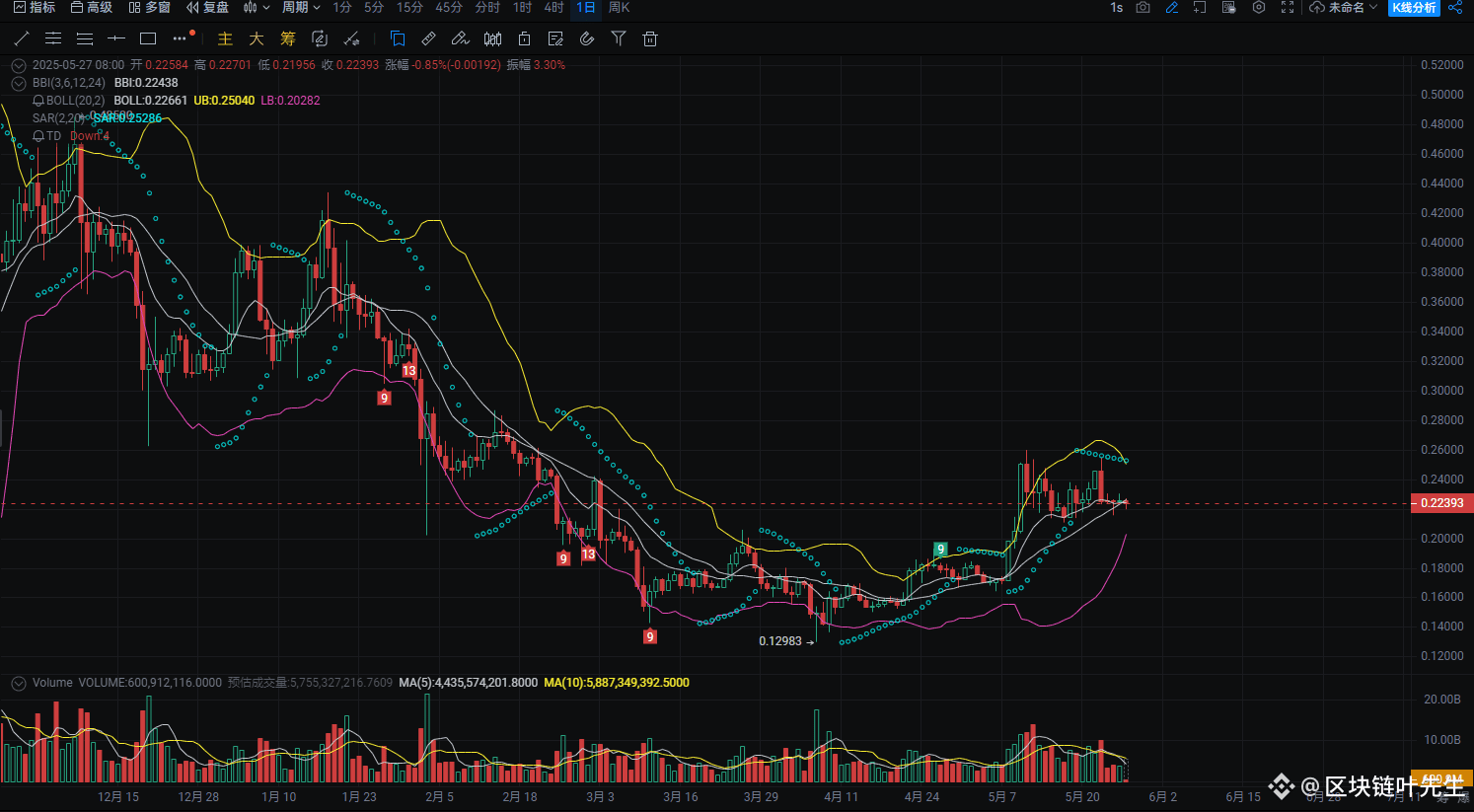Open the 周期 period dropdown

point(301,8)
